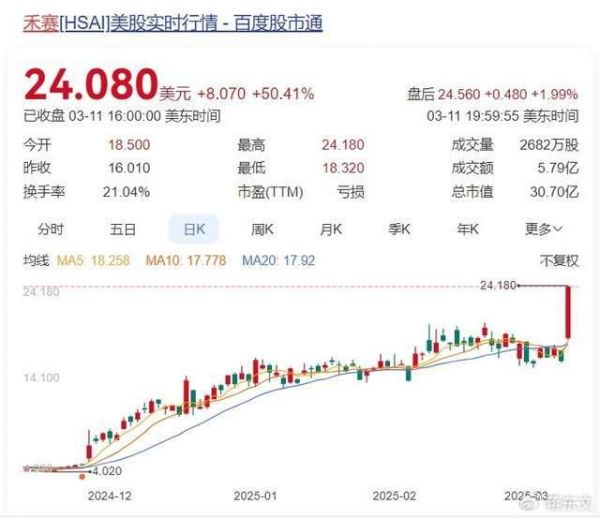The width and height of the screenshot is (600, 518).
Task: Select the 季K quarterly tab
Action: (400, 229)
